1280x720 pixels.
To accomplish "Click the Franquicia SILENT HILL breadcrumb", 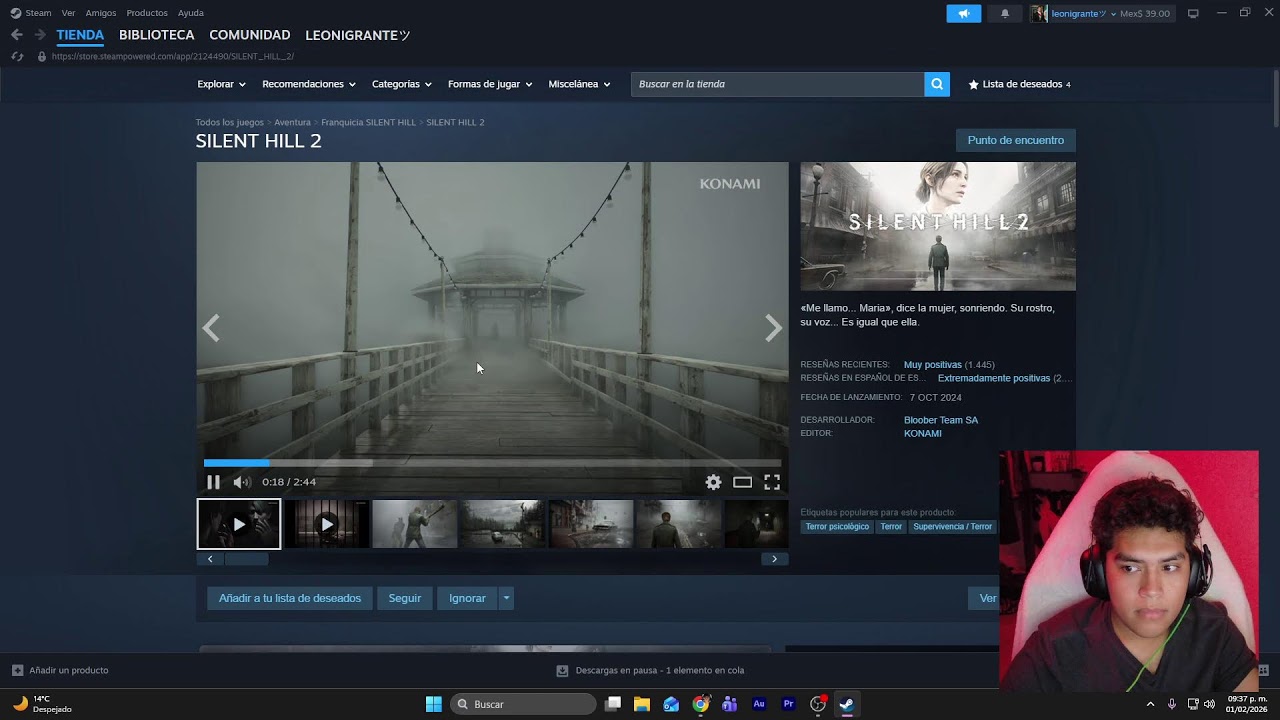I will [368, 122].
